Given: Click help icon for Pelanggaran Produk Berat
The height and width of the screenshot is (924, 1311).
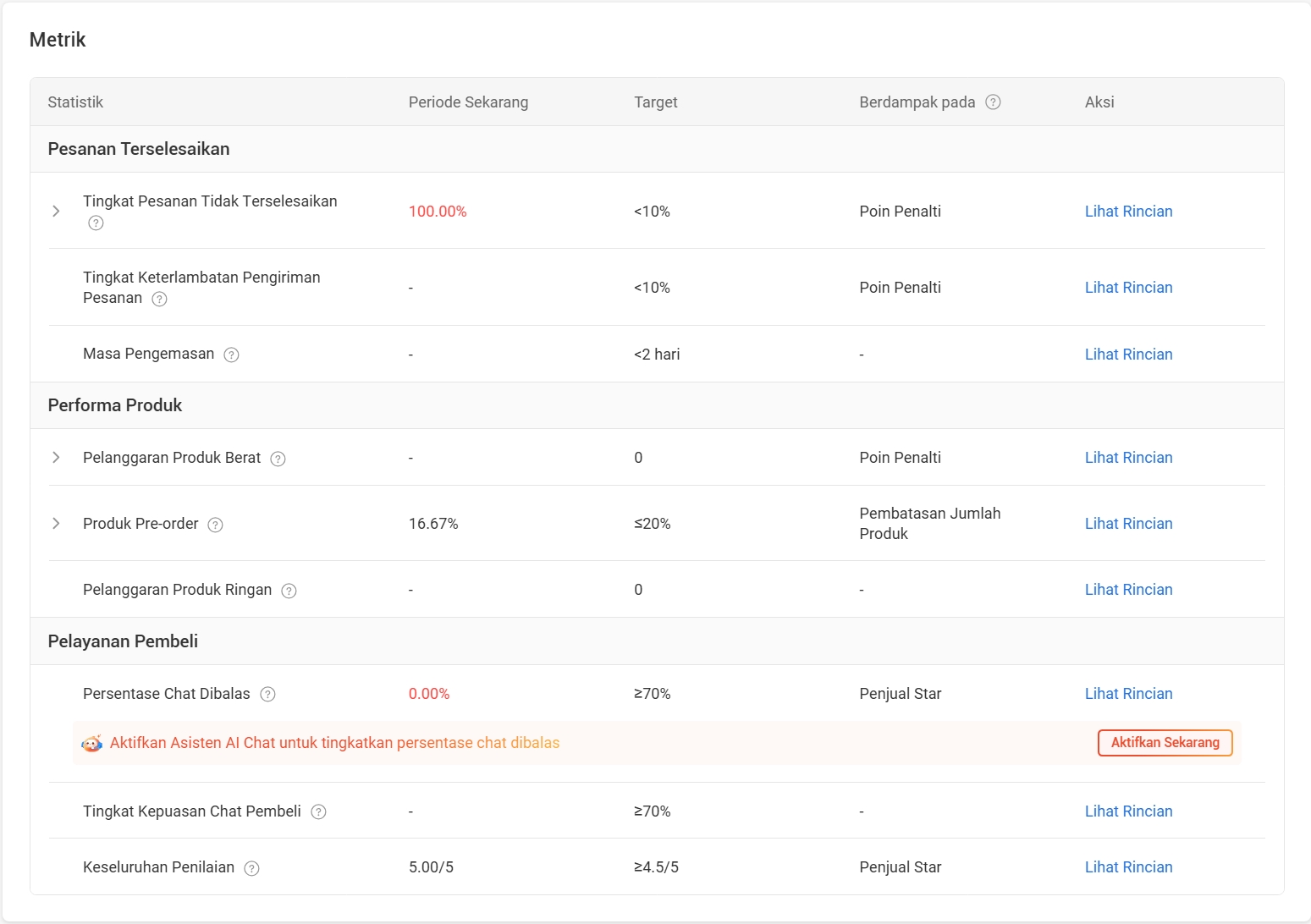Looking at the screenshot, I should (278, 459).
